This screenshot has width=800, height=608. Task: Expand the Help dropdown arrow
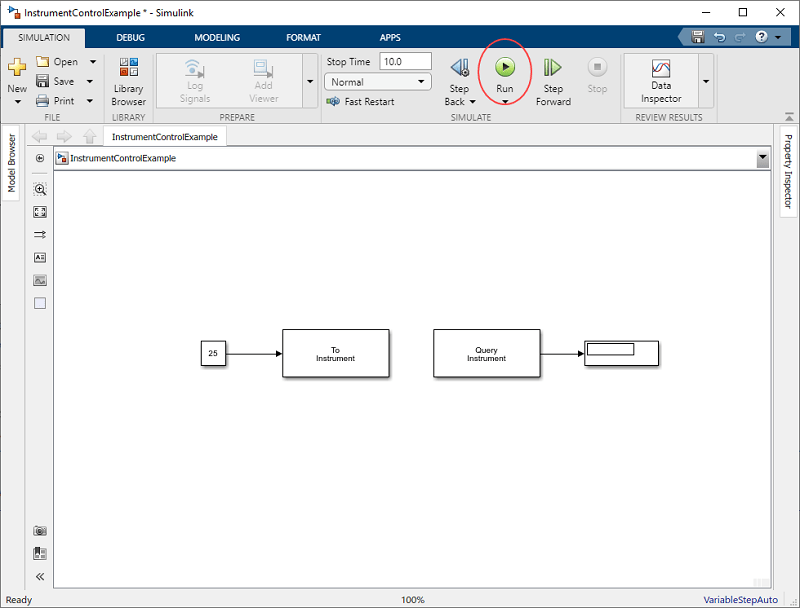[x=778, y=37]
